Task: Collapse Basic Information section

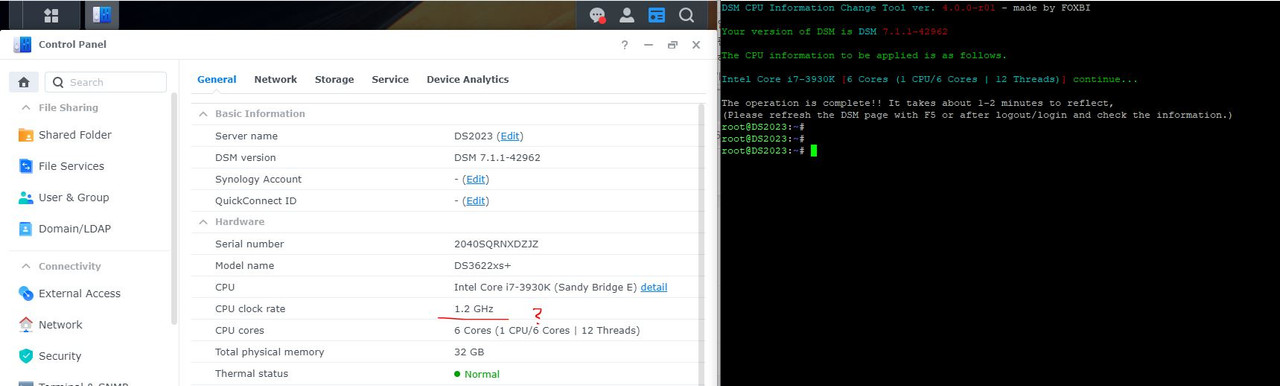Action: point(203,114)
